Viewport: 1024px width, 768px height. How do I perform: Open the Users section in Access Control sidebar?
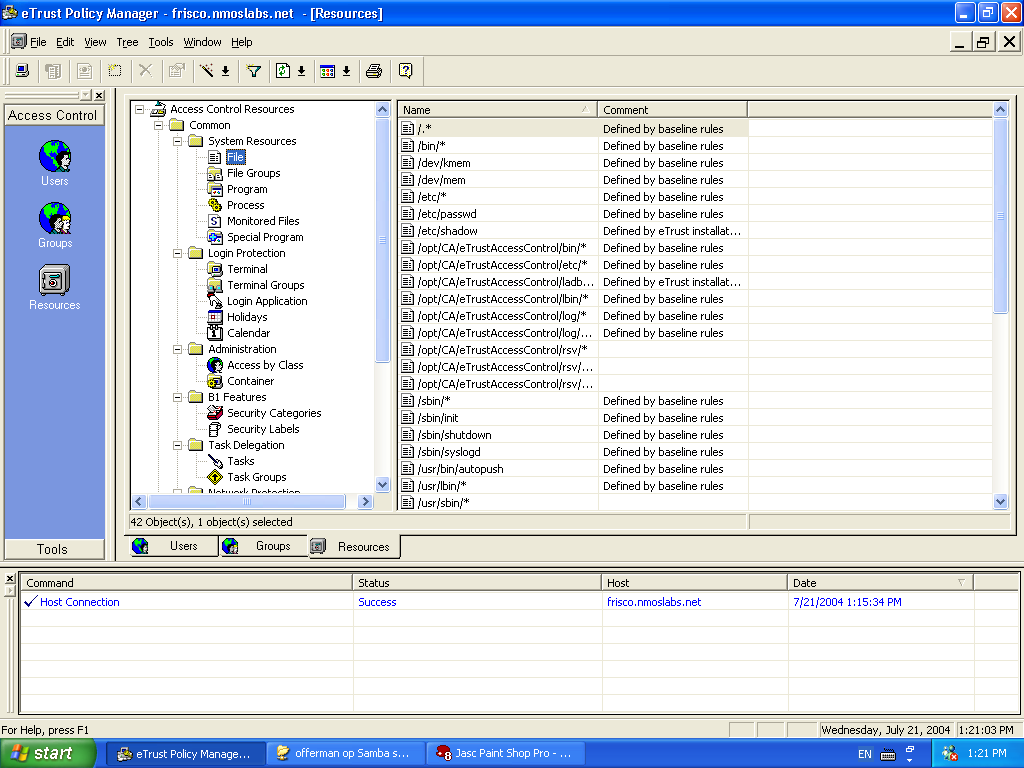coord(54,163)
